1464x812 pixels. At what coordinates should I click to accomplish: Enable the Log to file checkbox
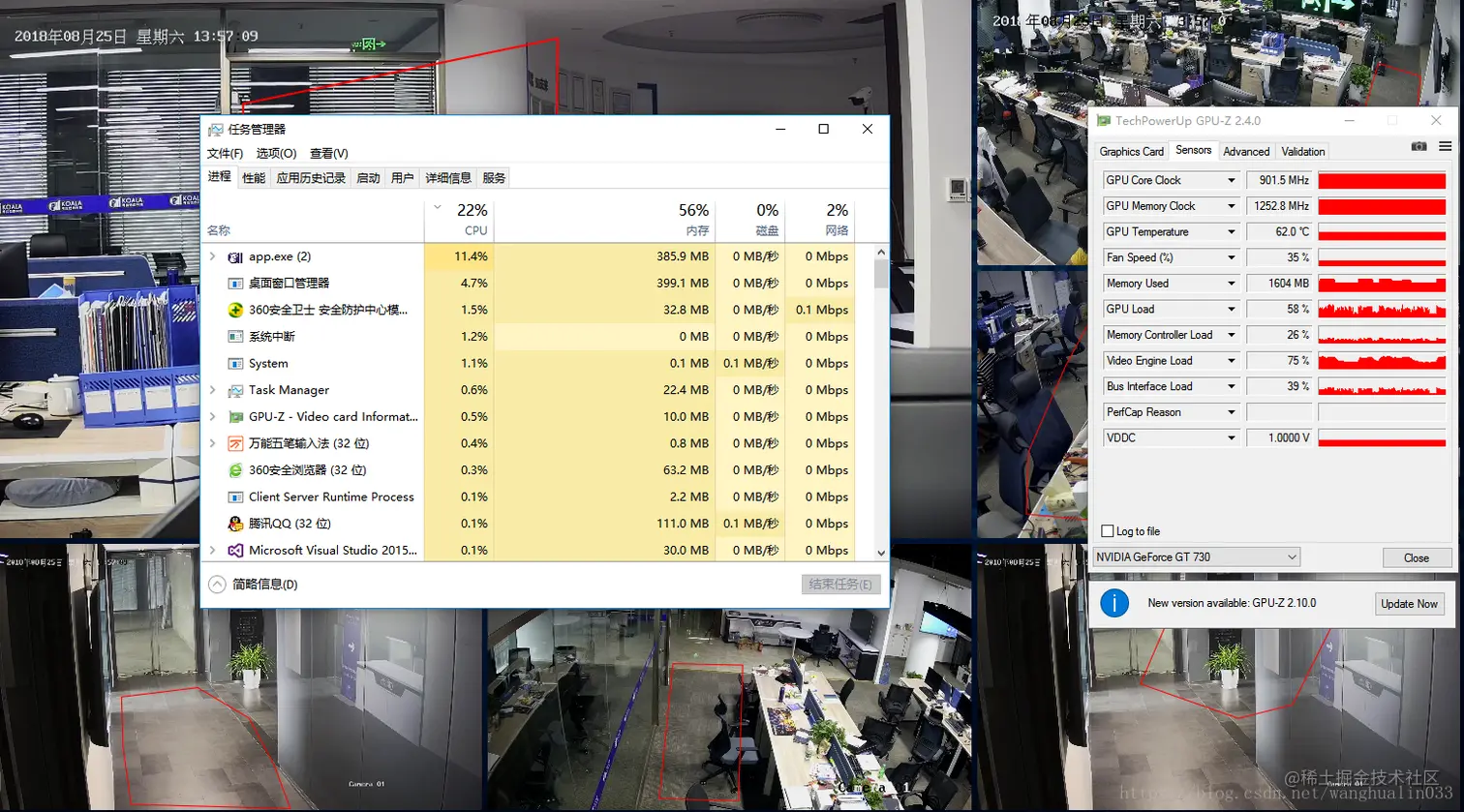coord(1108,531)
